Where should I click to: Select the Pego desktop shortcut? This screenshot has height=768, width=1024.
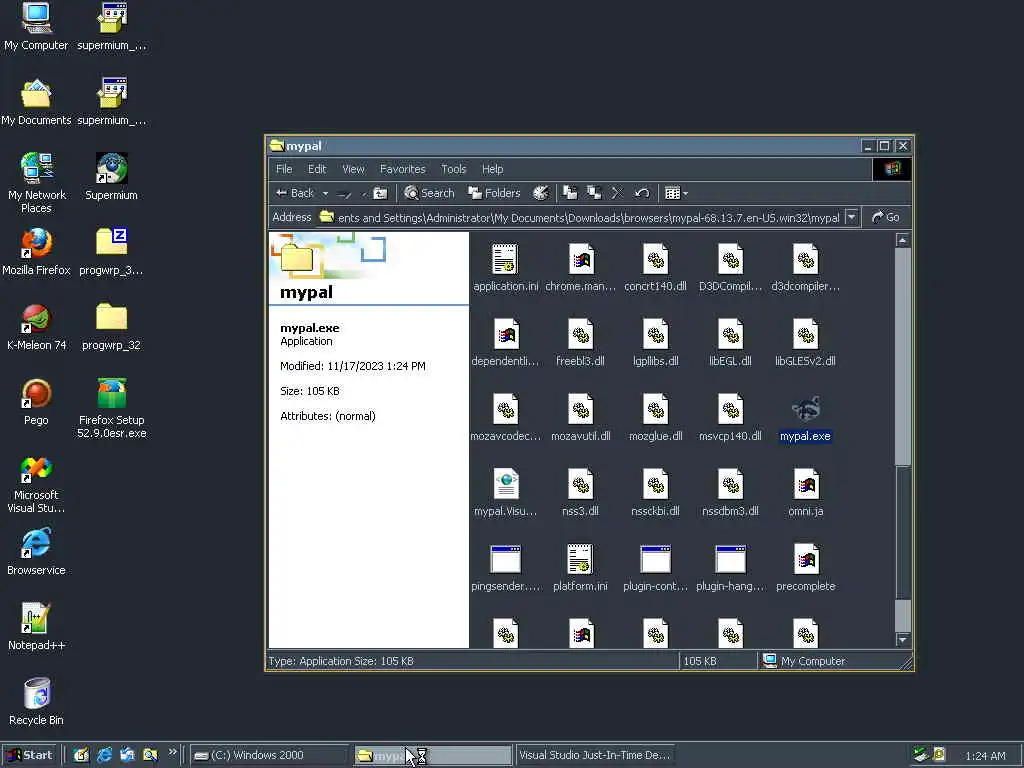pos(36,402)
